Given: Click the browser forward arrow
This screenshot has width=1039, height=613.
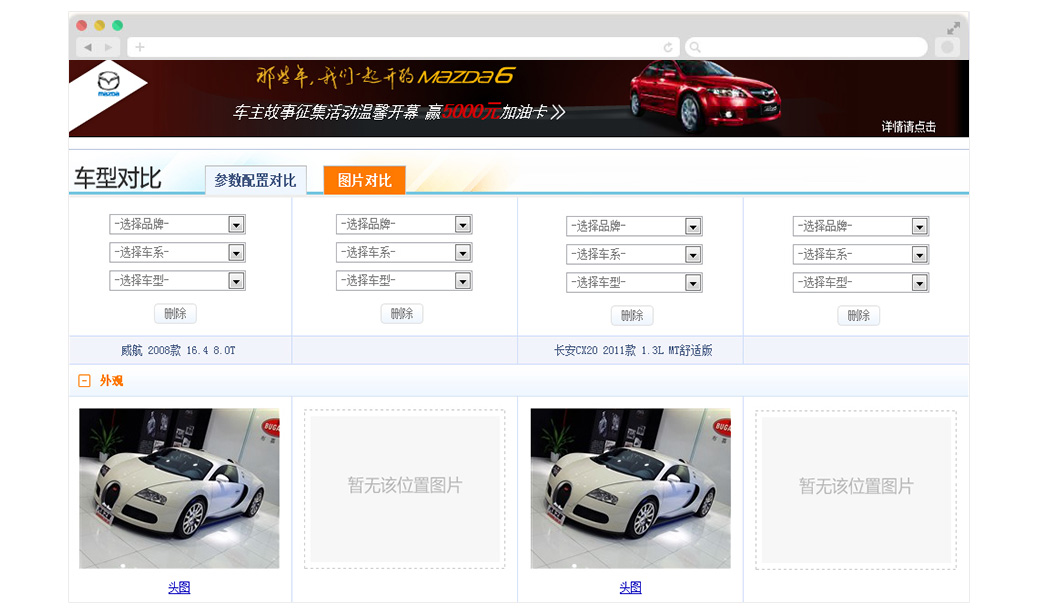Looking at the screenshot, I should pos(108,47).
